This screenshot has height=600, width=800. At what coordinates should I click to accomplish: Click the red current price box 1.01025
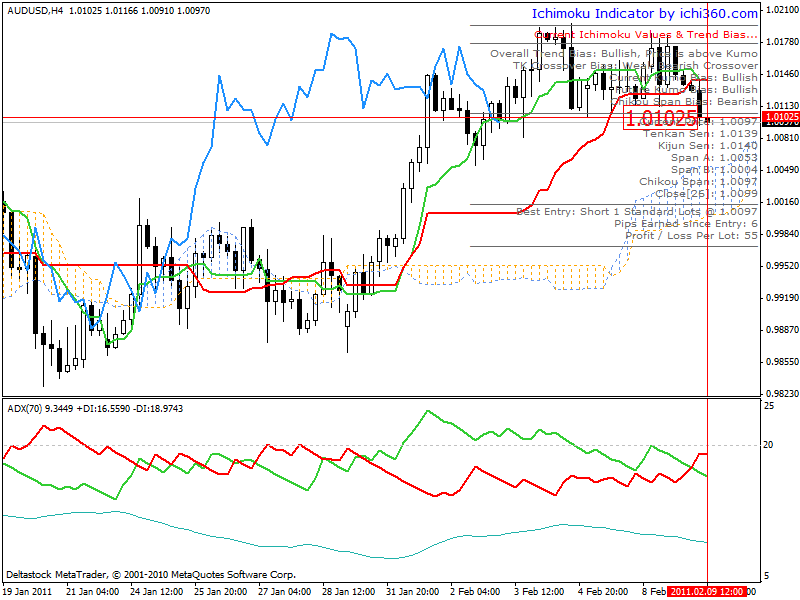coord(660,118)
